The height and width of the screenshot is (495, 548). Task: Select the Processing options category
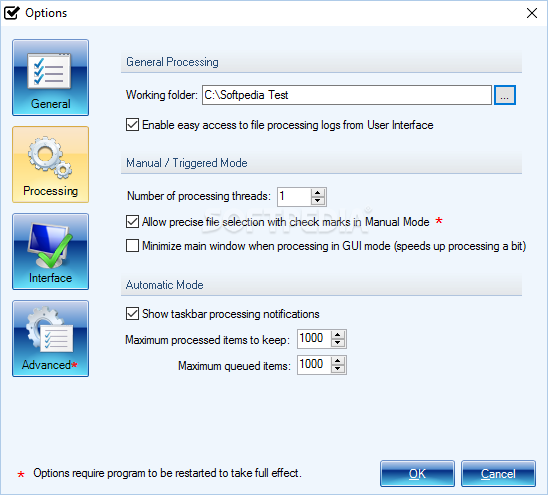click(x=50, y=164)
